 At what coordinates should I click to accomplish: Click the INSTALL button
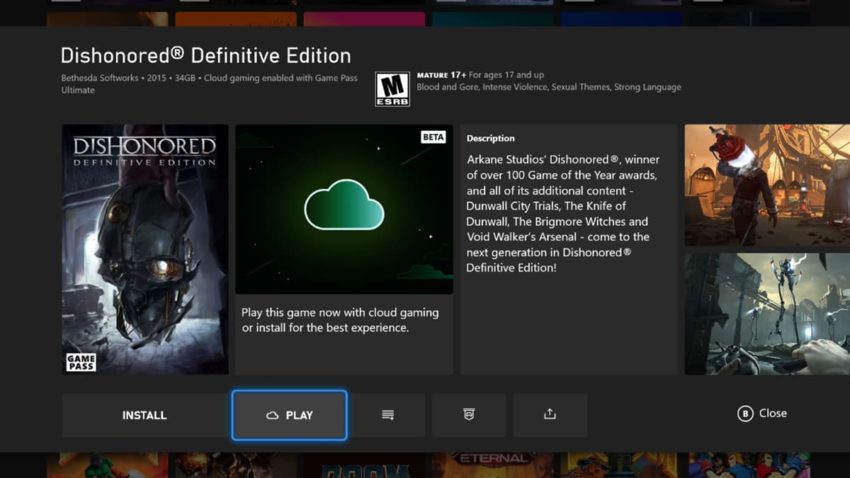(144, 415)
